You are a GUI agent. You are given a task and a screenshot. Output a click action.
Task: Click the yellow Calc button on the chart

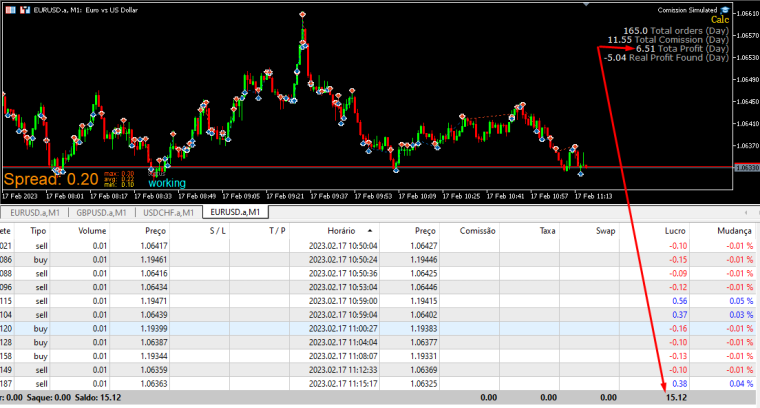point(720,19)
